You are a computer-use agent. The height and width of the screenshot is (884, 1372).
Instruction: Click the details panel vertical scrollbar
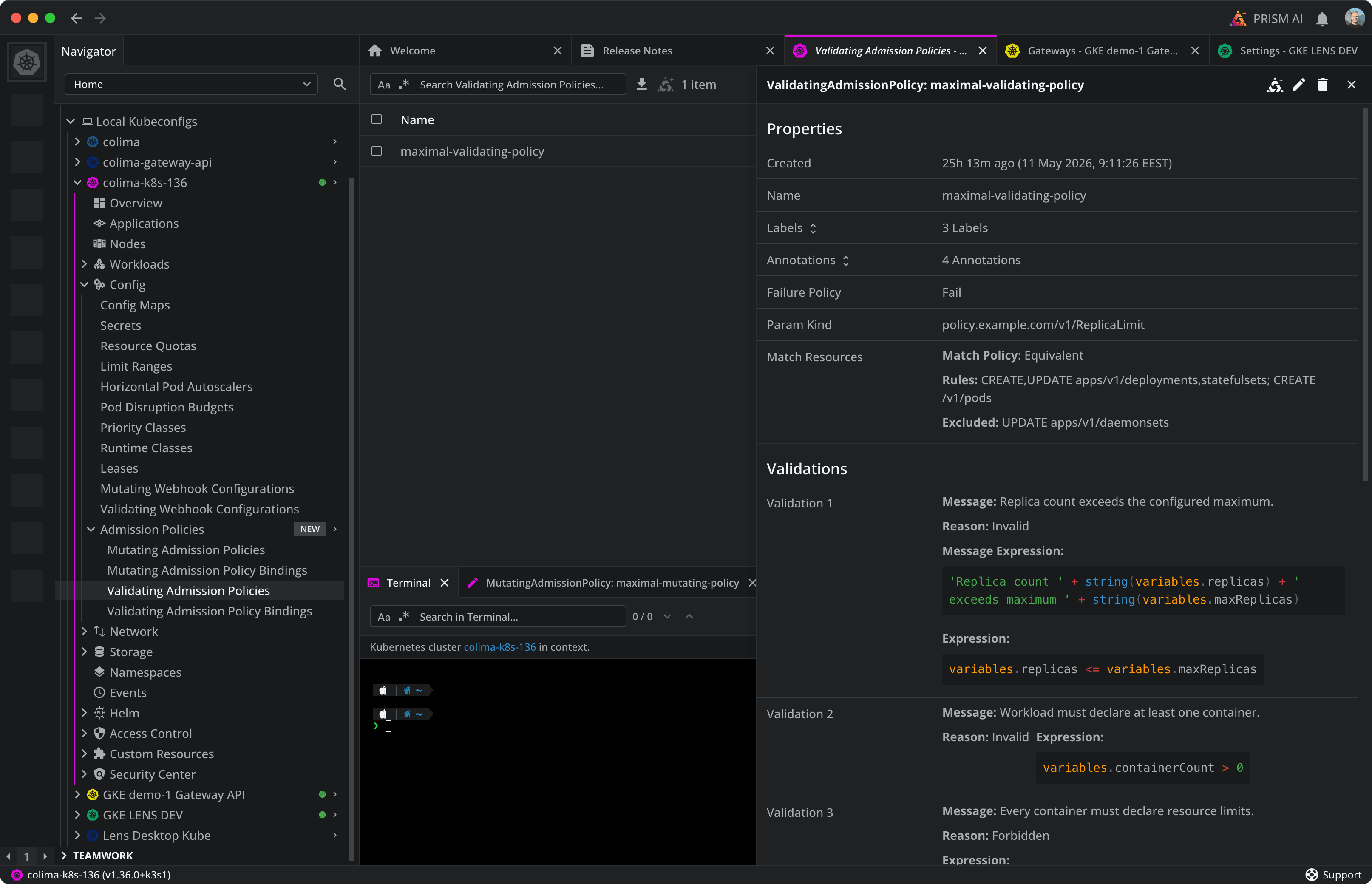pos(1366,294)
